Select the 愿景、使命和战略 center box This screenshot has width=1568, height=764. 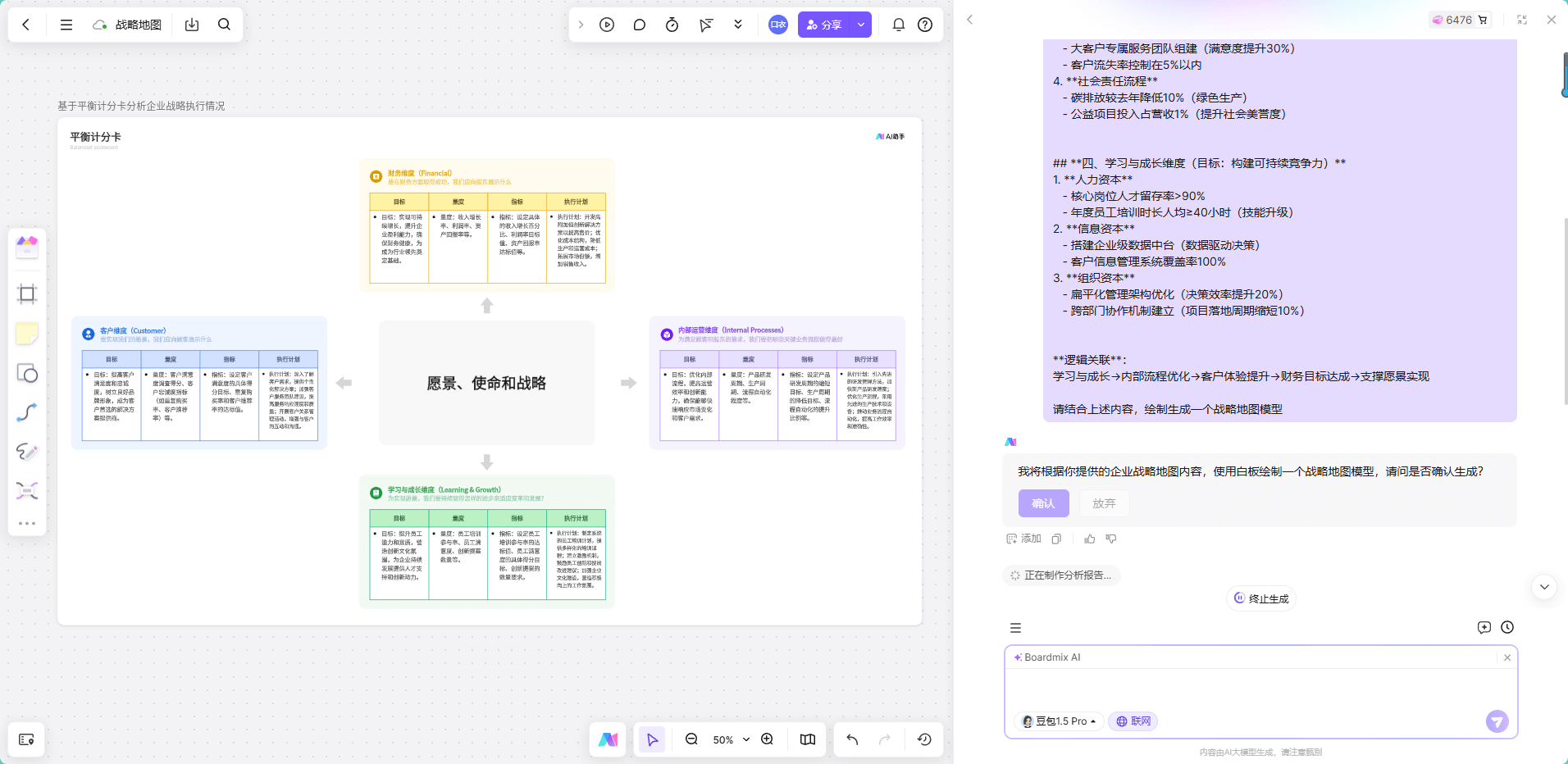click(x=486, y=383)
